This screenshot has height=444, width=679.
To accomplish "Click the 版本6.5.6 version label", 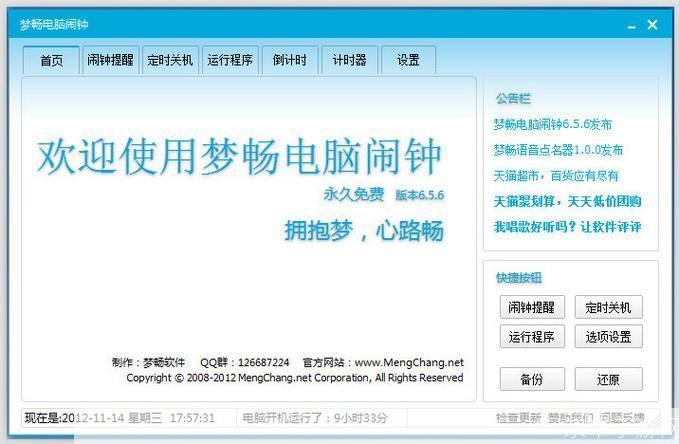I will (420, 195).
